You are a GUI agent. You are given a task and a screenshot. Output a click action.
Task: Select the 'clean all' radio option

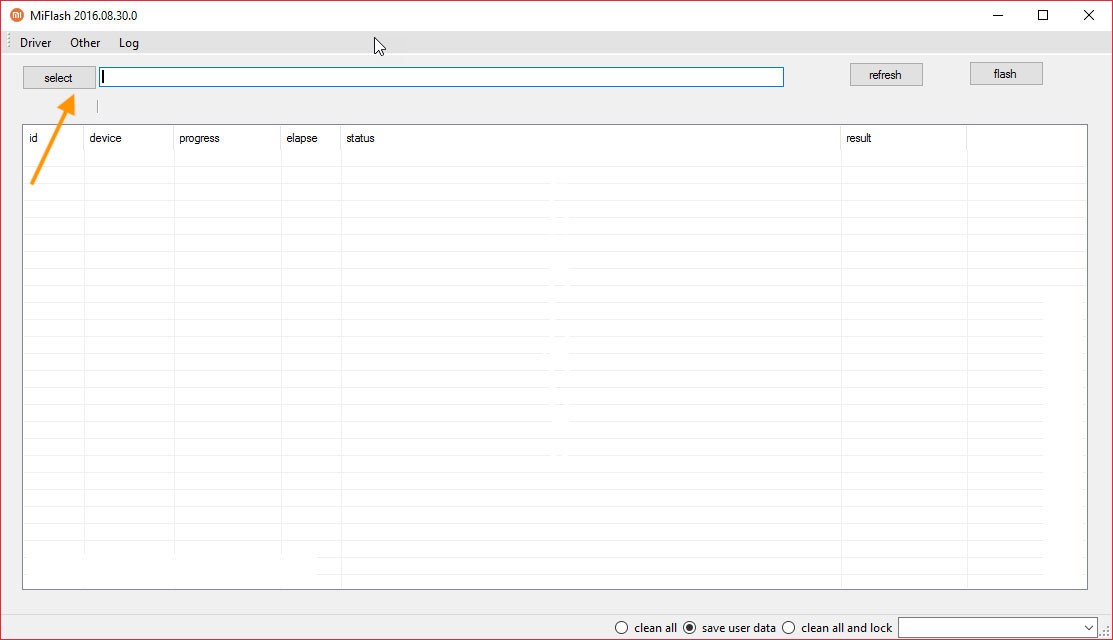(622, 628)
